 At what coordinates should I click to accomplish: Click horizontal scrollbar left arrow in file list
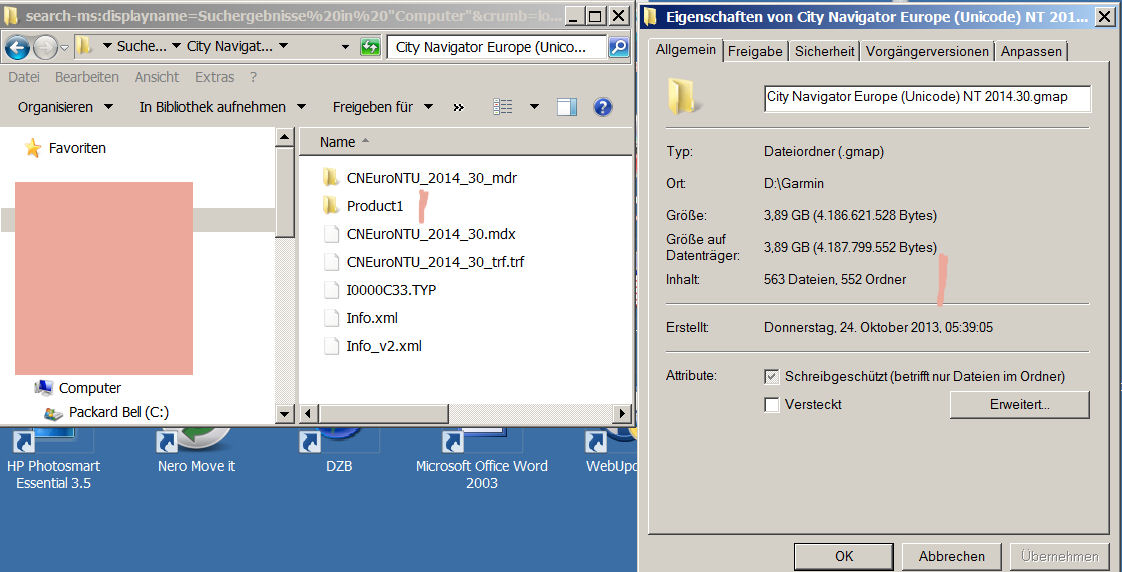point(308,413)
